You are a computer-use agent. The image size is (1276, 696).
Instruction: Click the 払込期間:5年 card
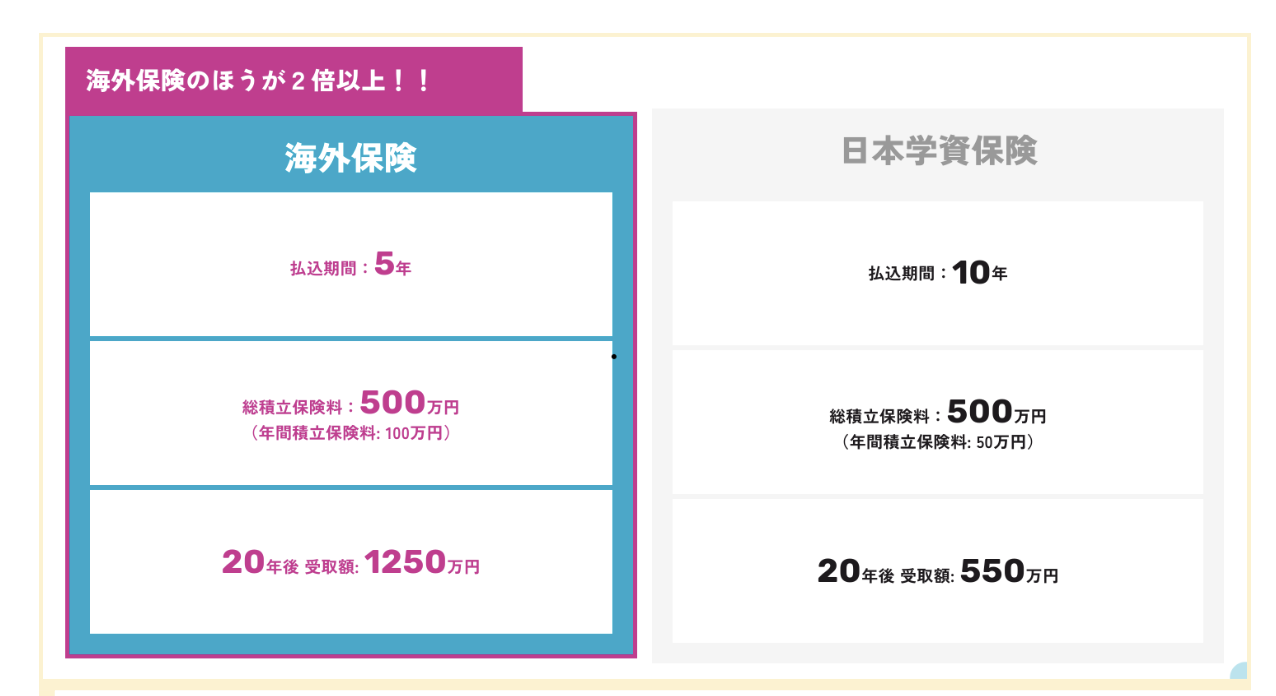pos(351,264)
